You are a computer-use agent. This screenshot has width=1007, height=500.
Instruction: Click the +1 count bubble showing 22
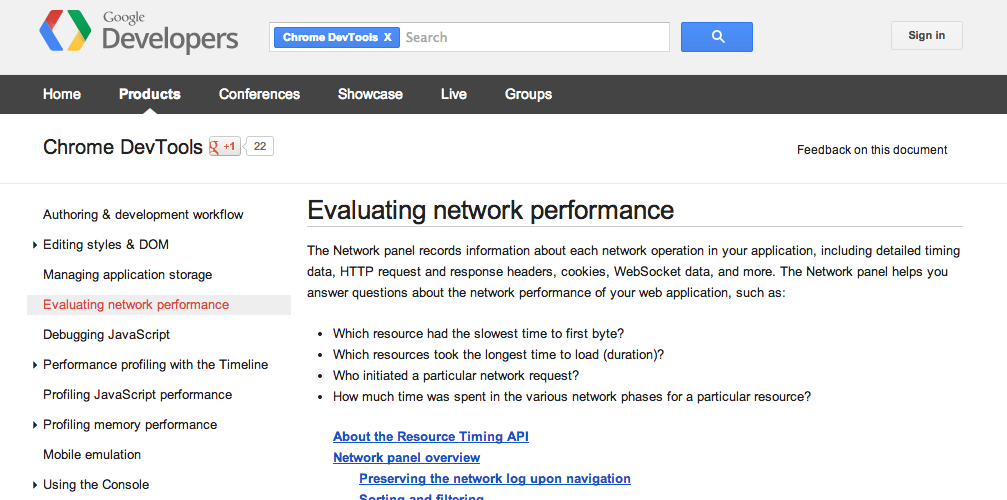(x=260, y=147)
